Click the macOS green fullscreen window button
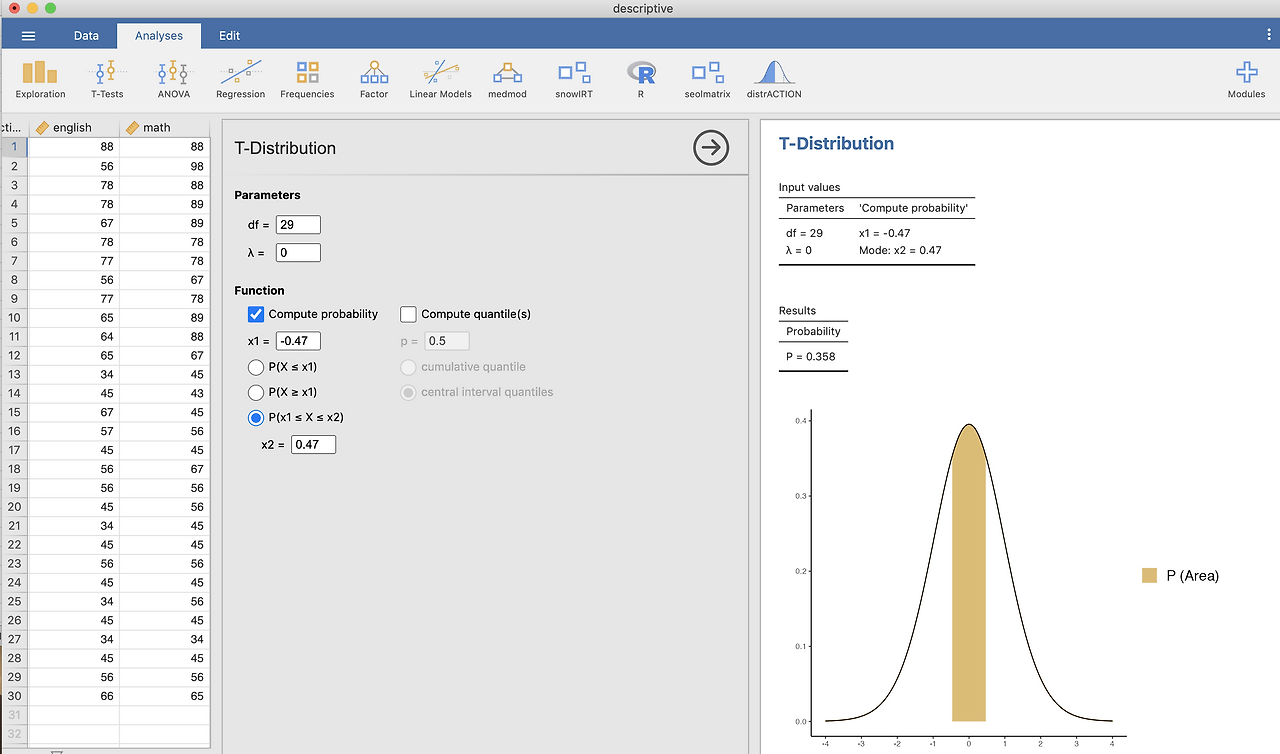This screenshot has width=1280, height=754. 50,9
